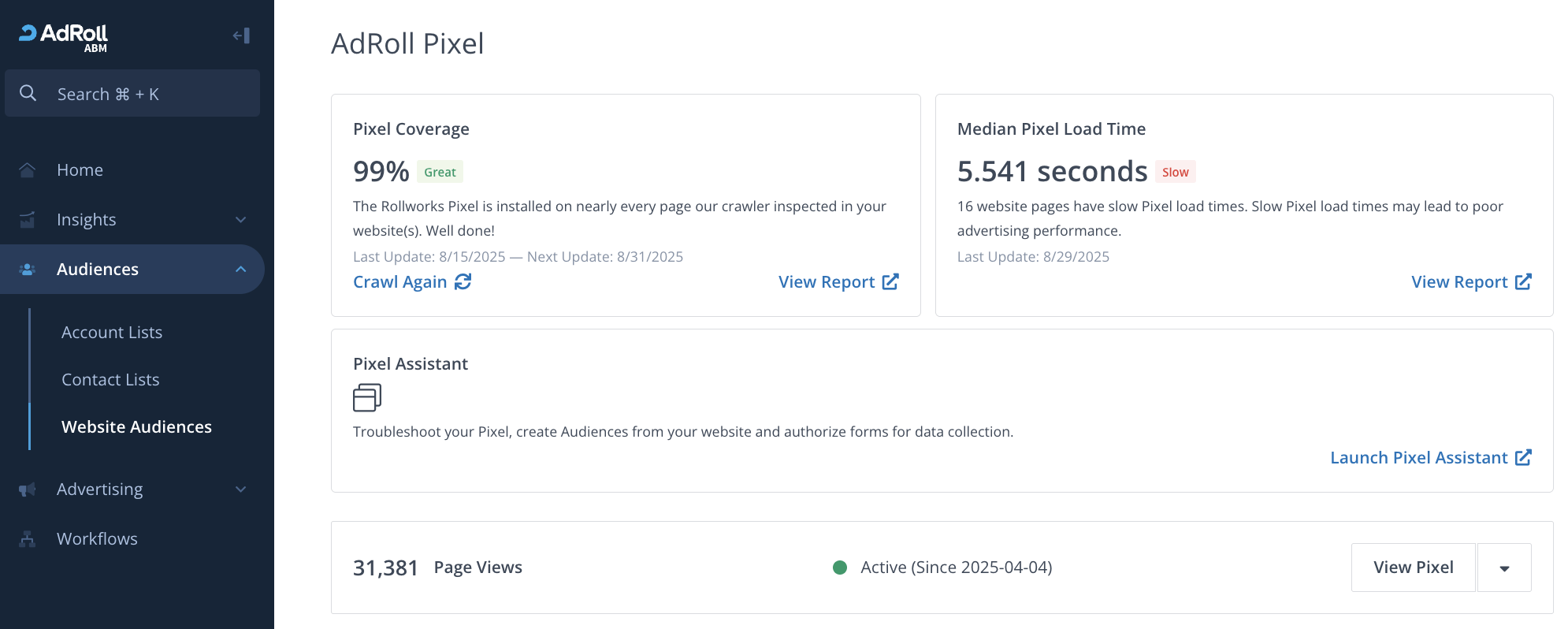Open the dropdown arrow beside View Pixel

(x=1504, y=568)
